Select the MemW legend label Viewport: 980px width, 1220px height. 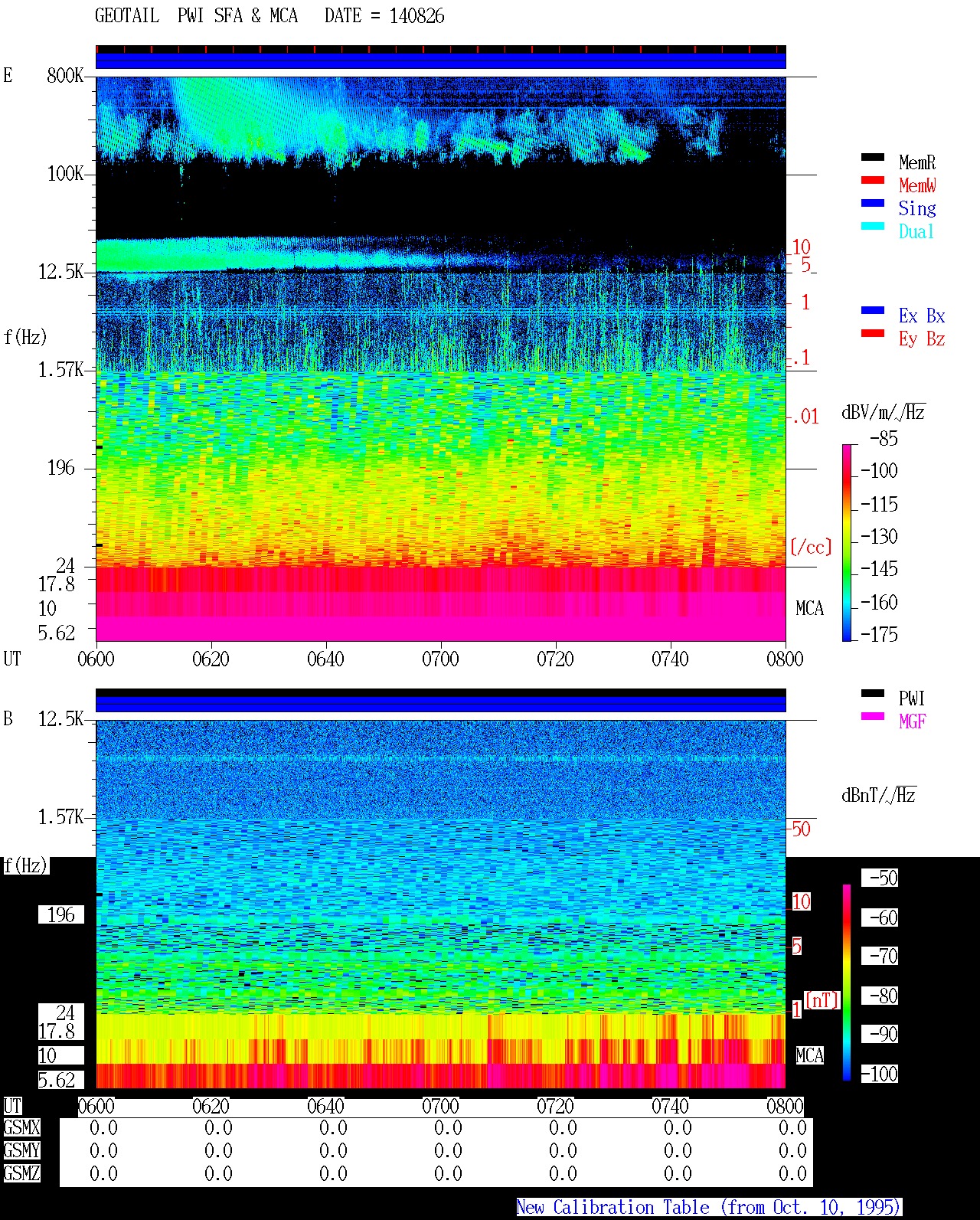917,185
